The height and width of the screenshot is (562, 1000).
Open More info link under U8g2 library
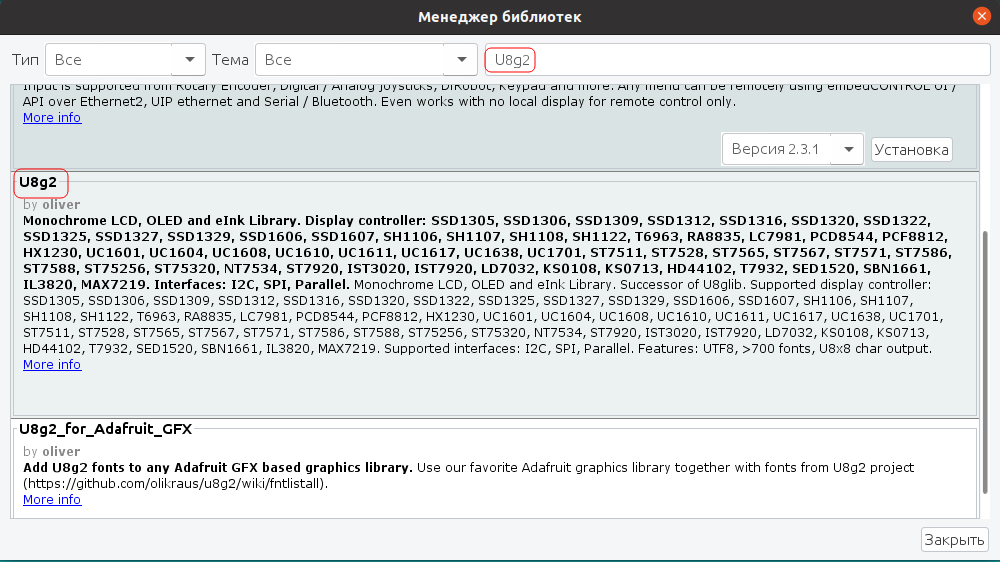click(x=52, y=365)
